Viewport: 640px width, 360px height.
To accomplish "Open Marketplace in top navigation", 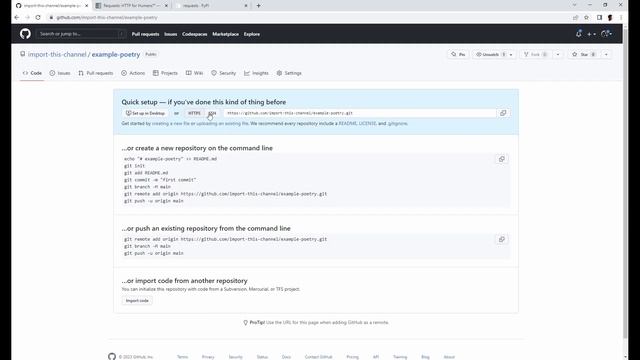I will [x=225, y=34].
